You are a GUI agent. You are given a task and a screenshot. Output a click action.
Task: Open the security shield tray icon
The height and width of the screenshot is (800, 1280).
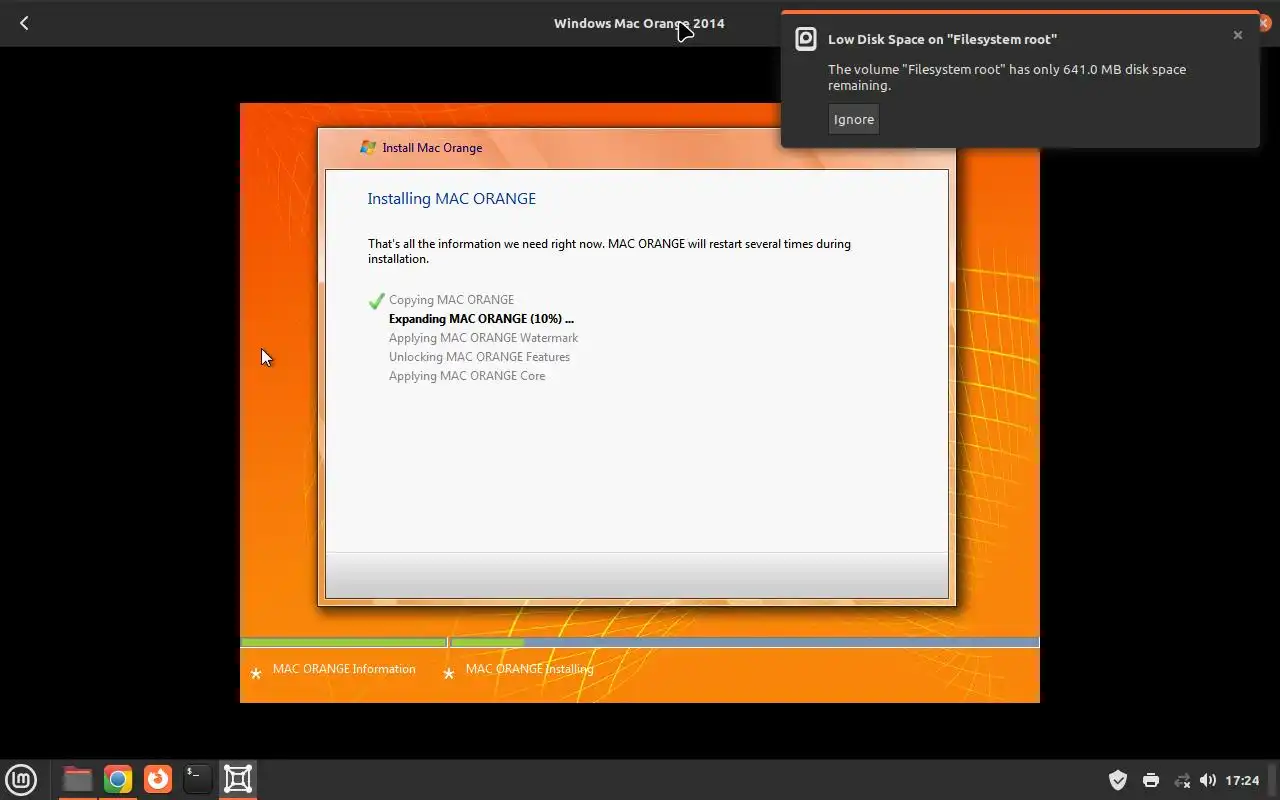pos(1118,780)
